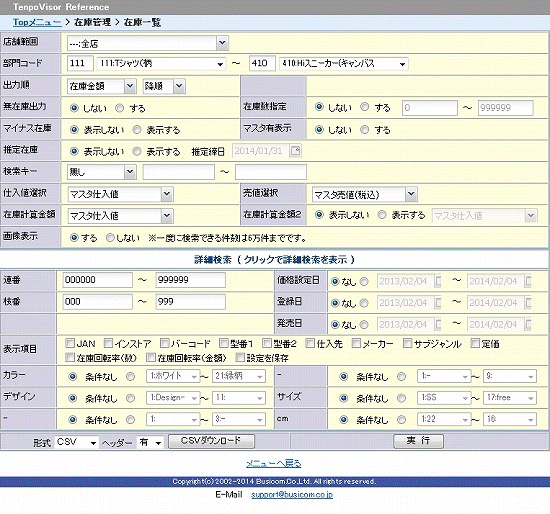Check the JAN display item checkbox
The width and height of the screenshot is (550, 514).
click(70, 343)
